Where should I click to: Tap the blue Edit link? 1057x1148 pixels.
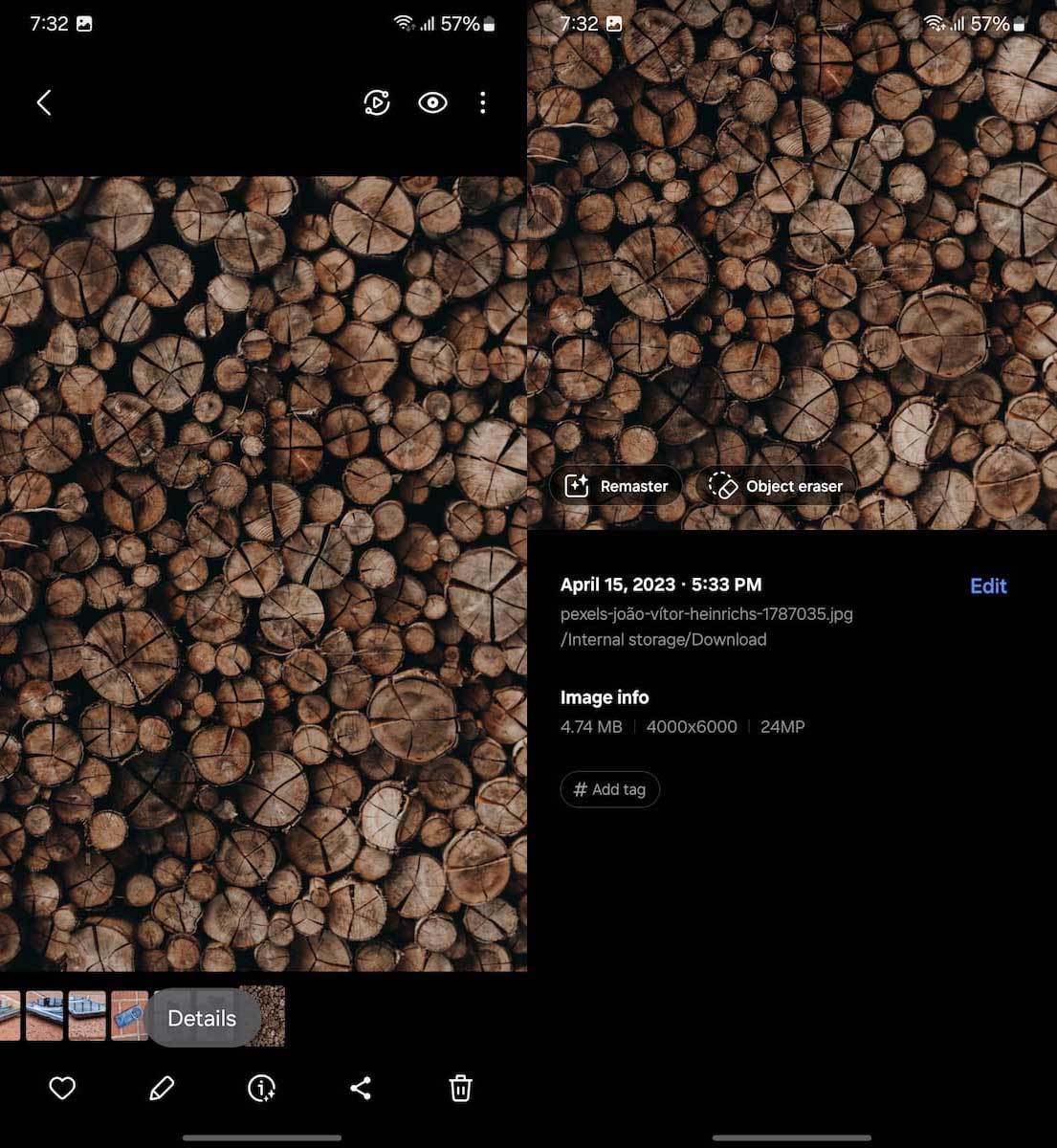pyautogui.click(x=988, y=586)
